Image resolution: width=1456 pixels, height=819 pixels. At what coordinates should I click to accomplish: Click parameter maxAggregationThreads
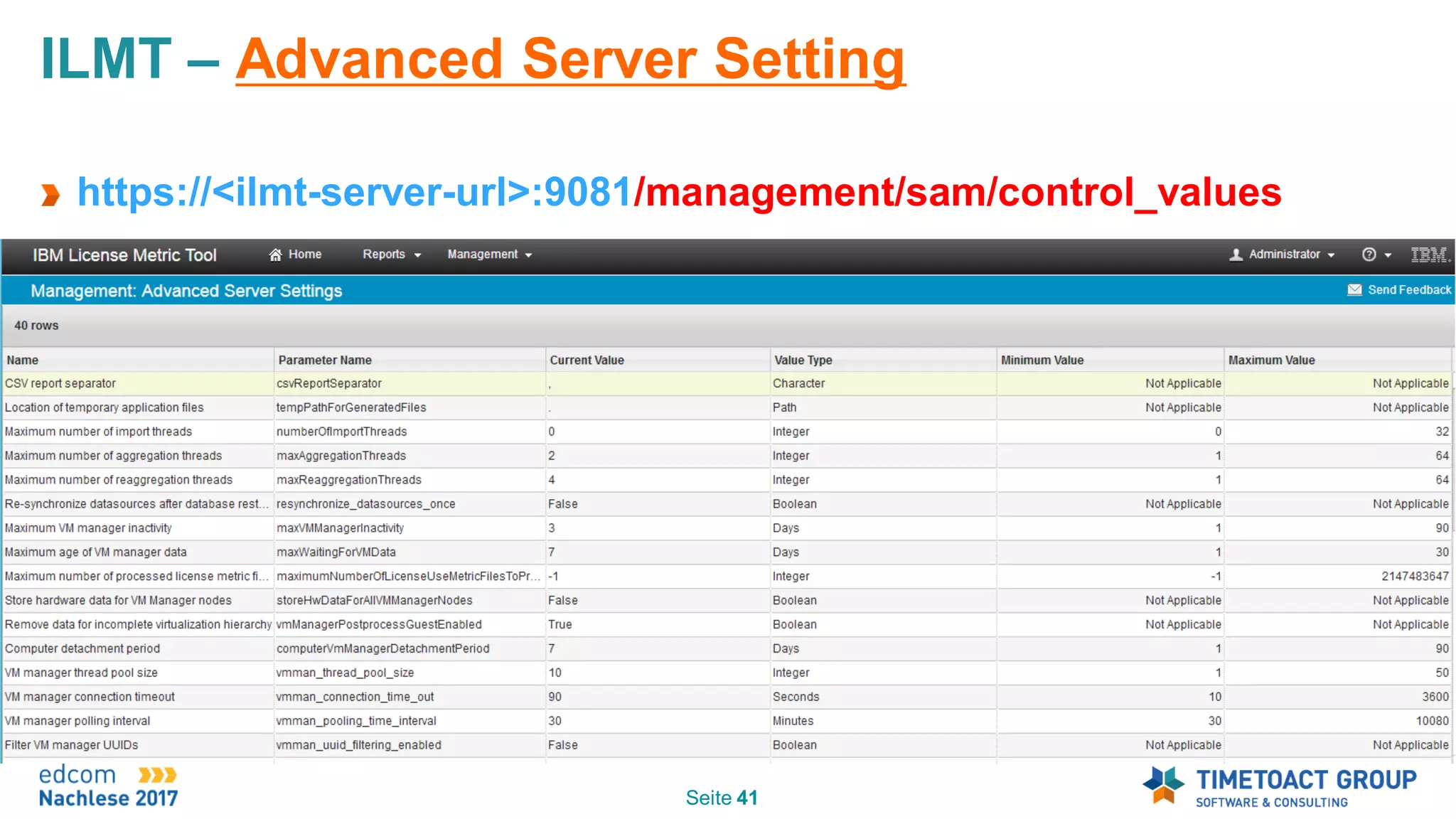coord(341,456)
